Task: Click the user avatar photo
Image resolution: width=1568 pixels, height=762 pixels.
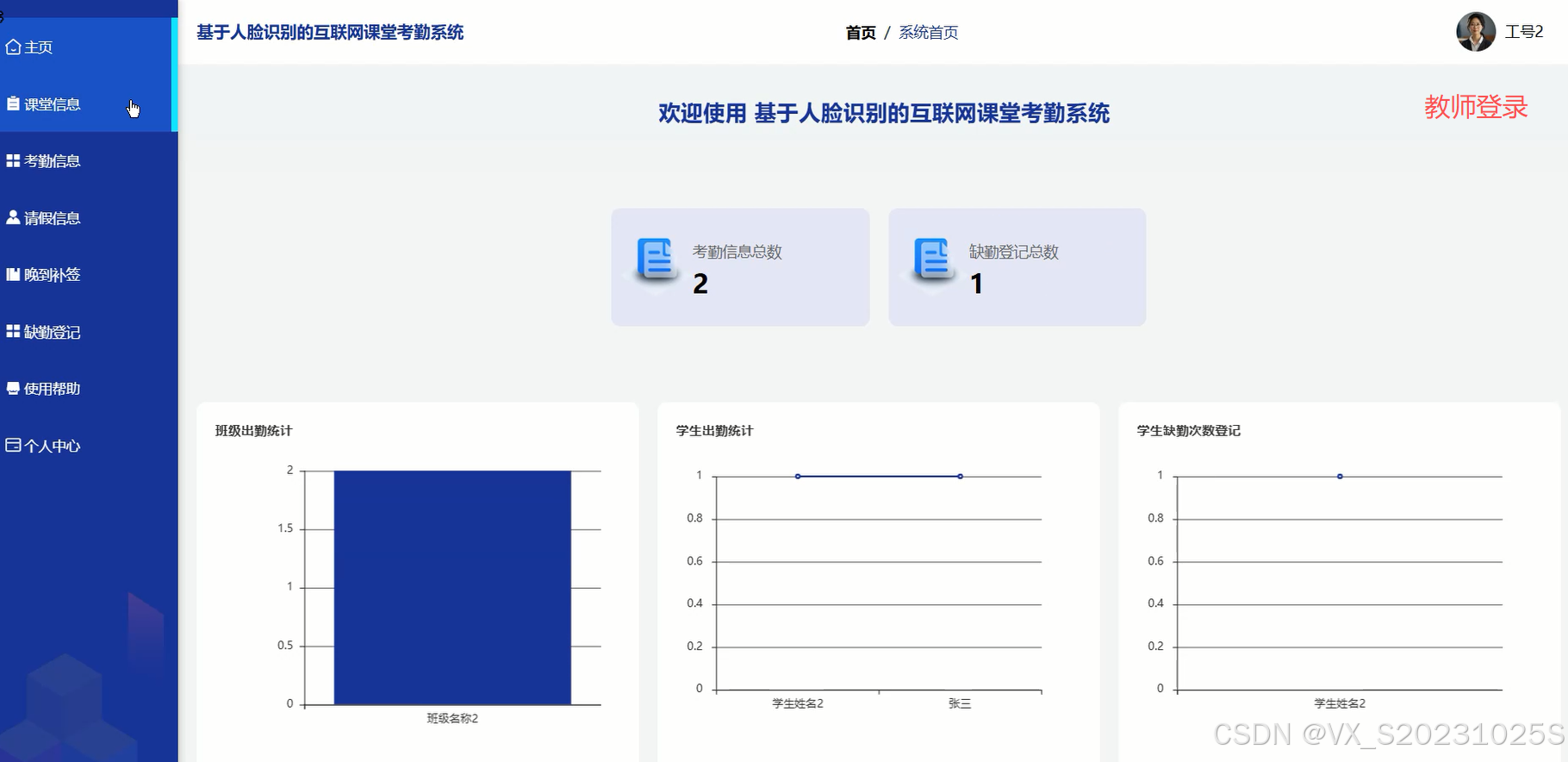Action: (x=1476, y=32)
